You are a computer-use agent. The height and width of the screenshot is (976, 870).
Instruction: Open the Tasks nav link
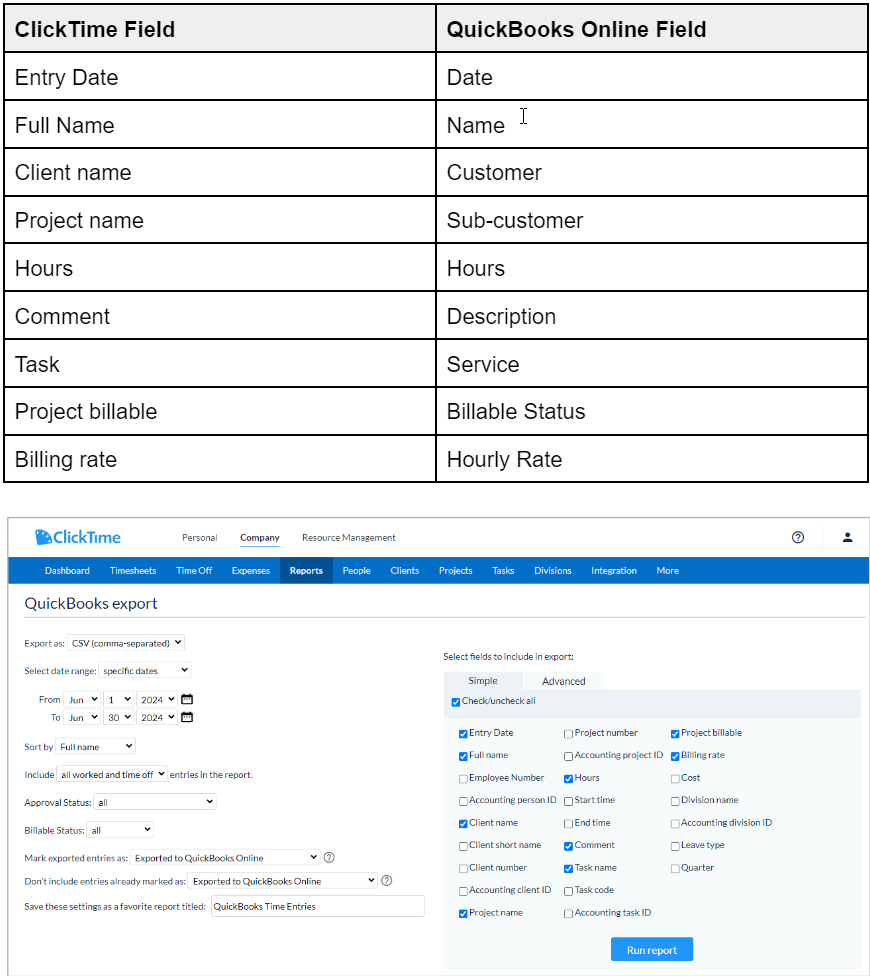coord(503,570)
